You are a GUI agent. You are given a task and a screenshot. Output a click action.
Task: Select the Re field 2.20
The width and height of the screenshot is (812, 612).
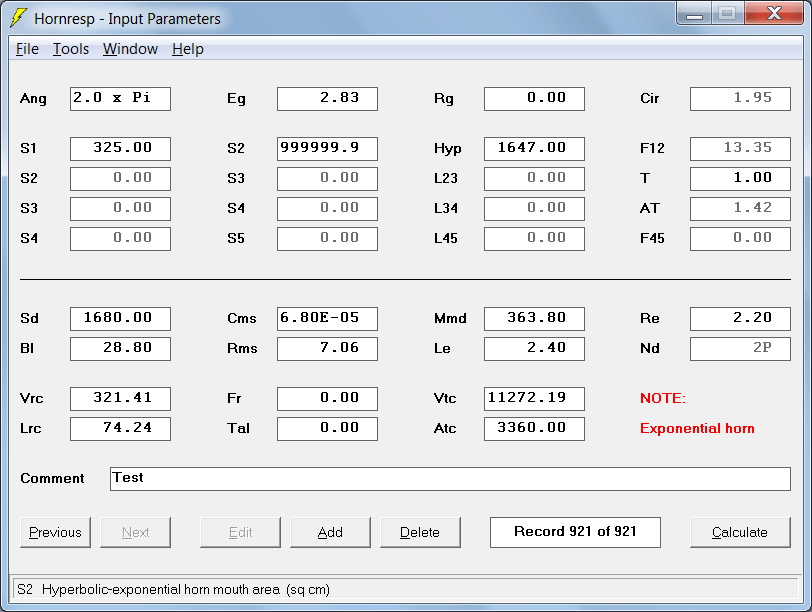(x=741, y=318)
